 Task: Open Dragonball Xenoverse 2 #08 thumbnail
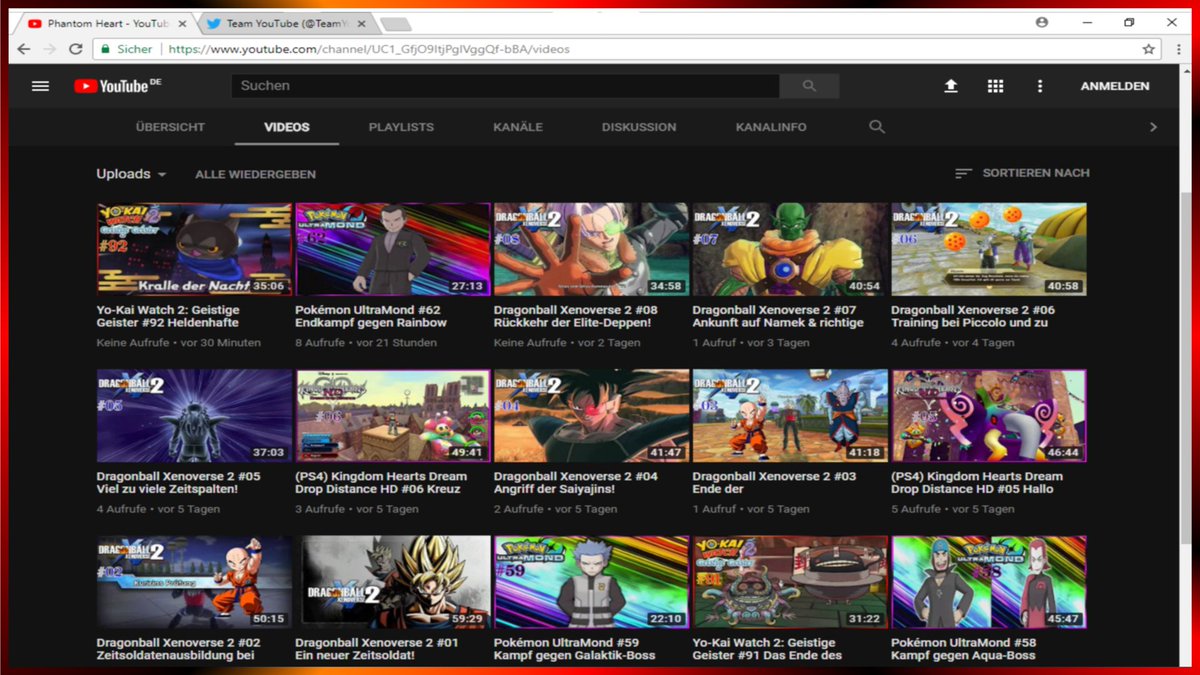coord(591,250)
